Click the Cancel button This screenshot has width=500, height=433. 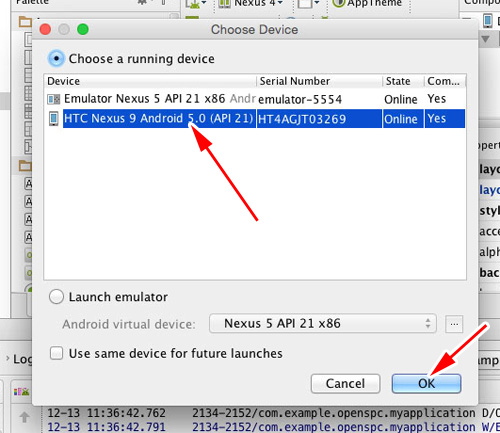345,383
